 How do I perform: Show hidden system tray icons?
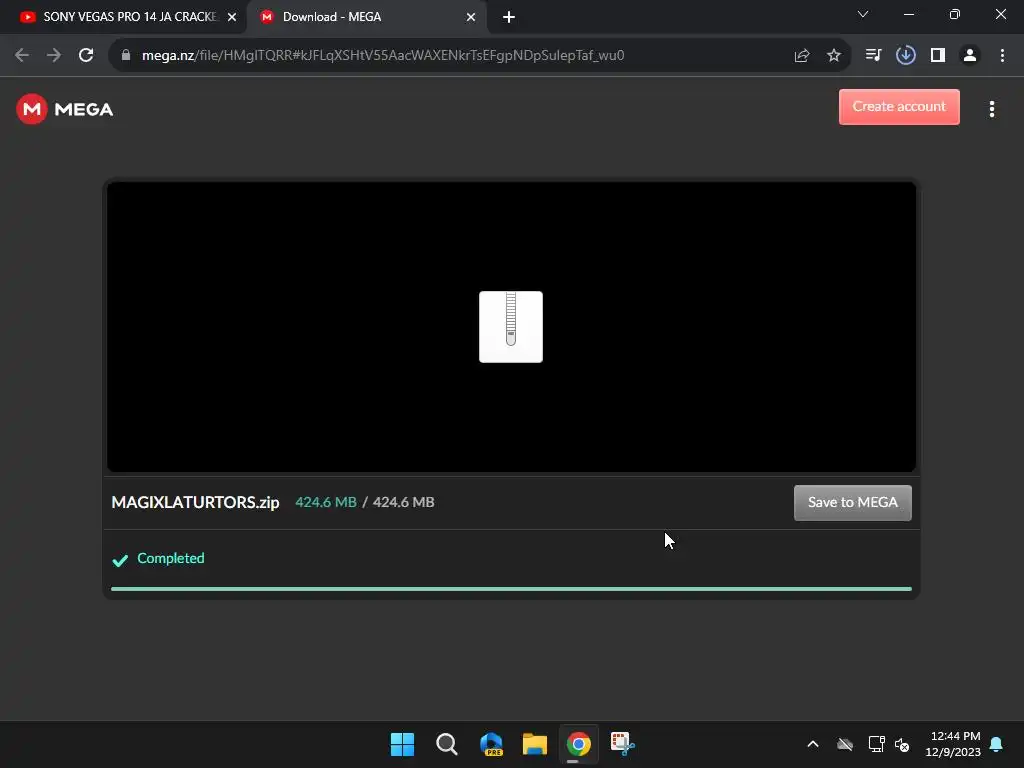point(813,744)
